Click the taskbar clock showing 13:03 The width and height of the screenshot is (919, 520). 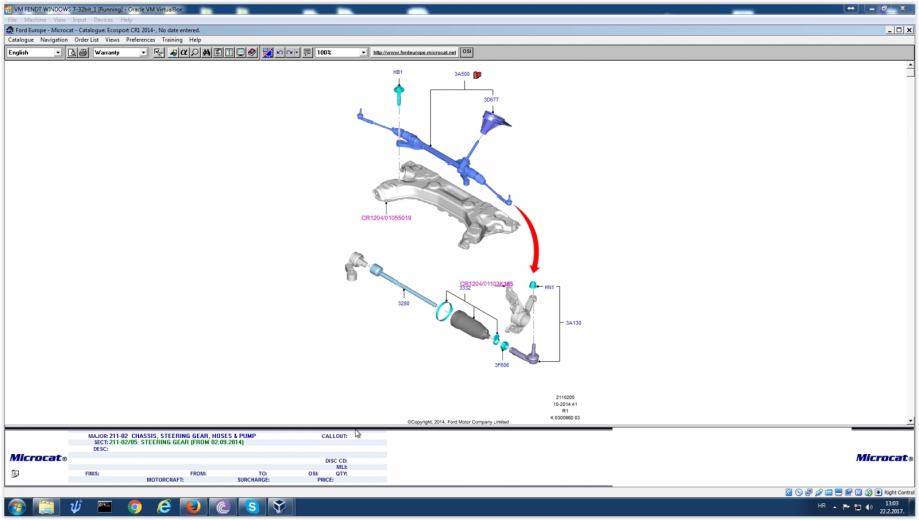coord(891,507)
